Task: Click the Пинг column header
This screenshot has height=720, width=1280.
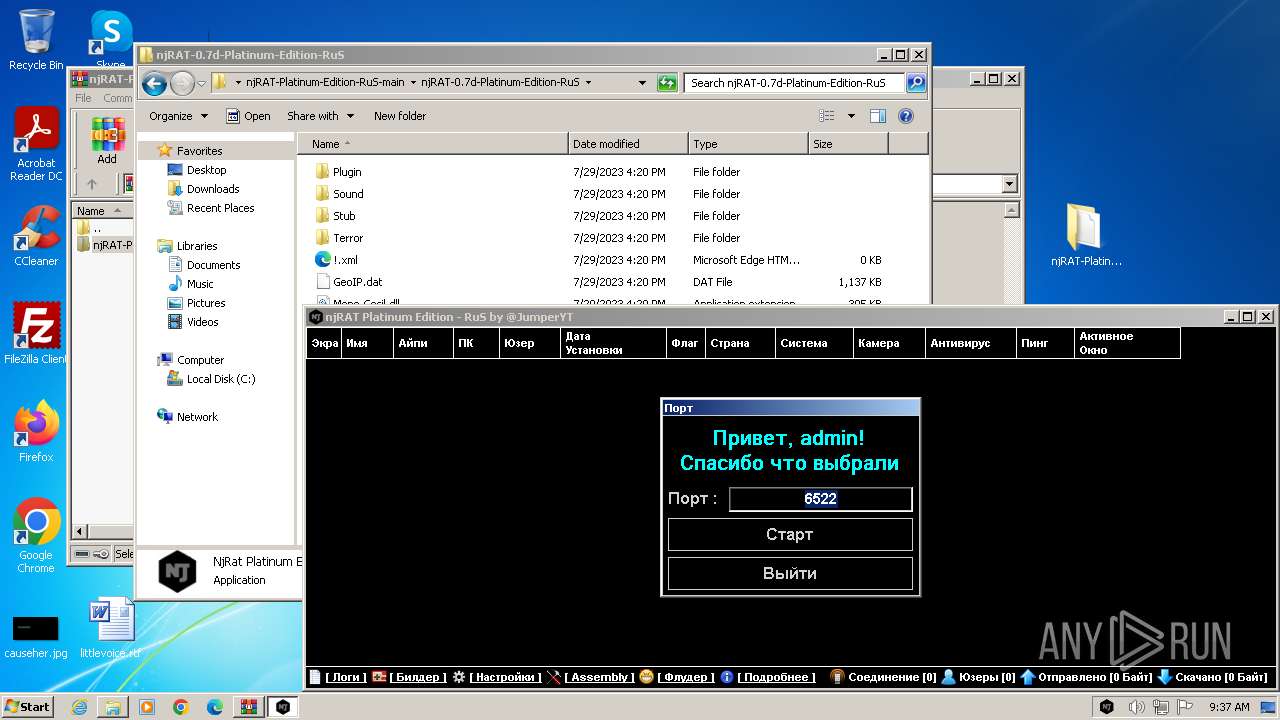Action: point(1044,343)
